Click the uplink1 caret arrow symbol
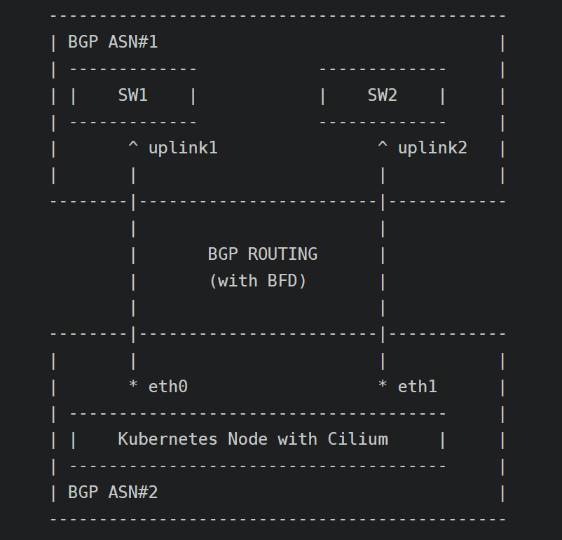The width and height of the screenshot is (562, 540). tap(133, 145)
